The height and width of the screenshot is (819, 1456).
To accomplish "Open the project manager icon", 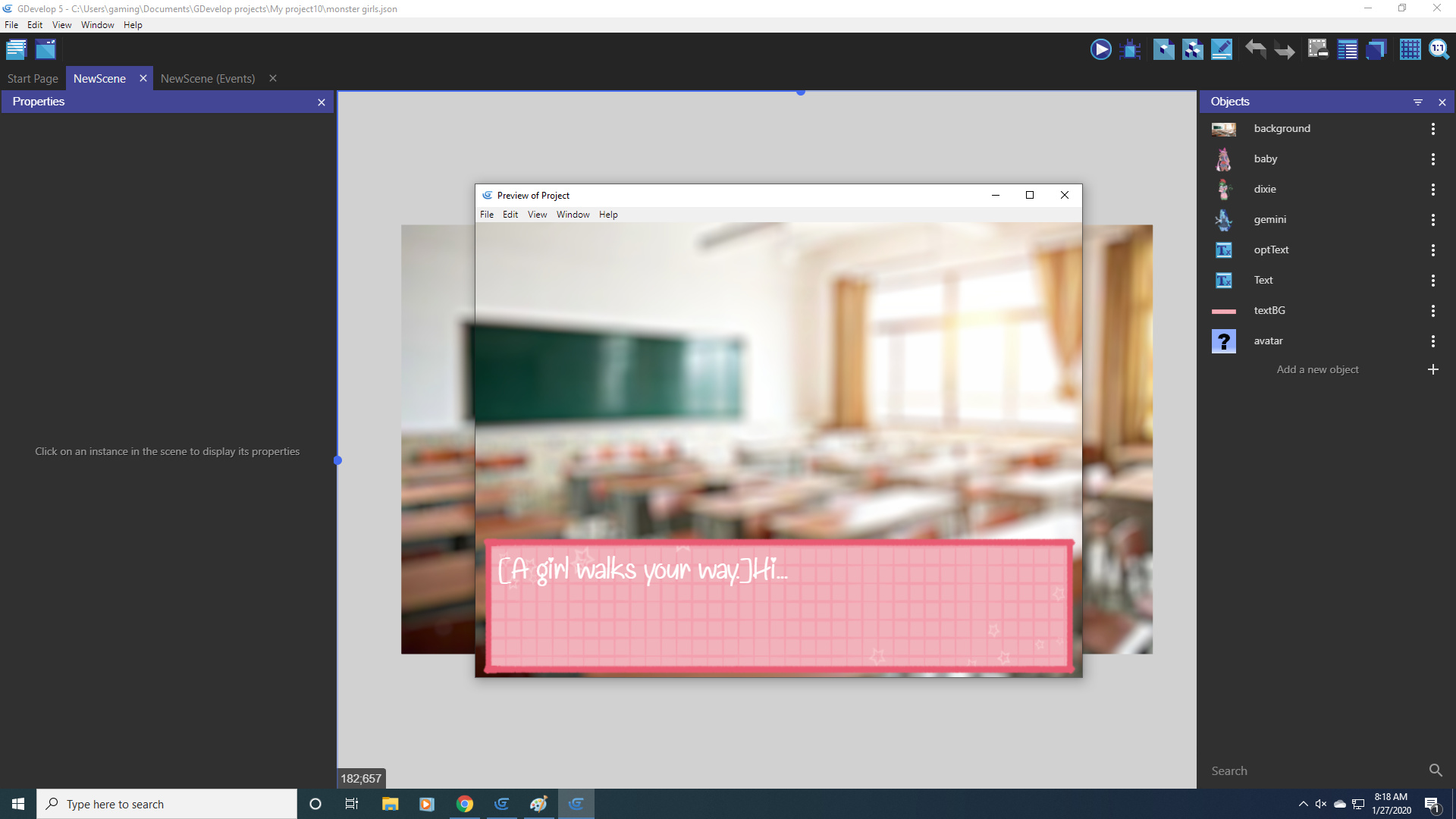I will click(16, 50).
